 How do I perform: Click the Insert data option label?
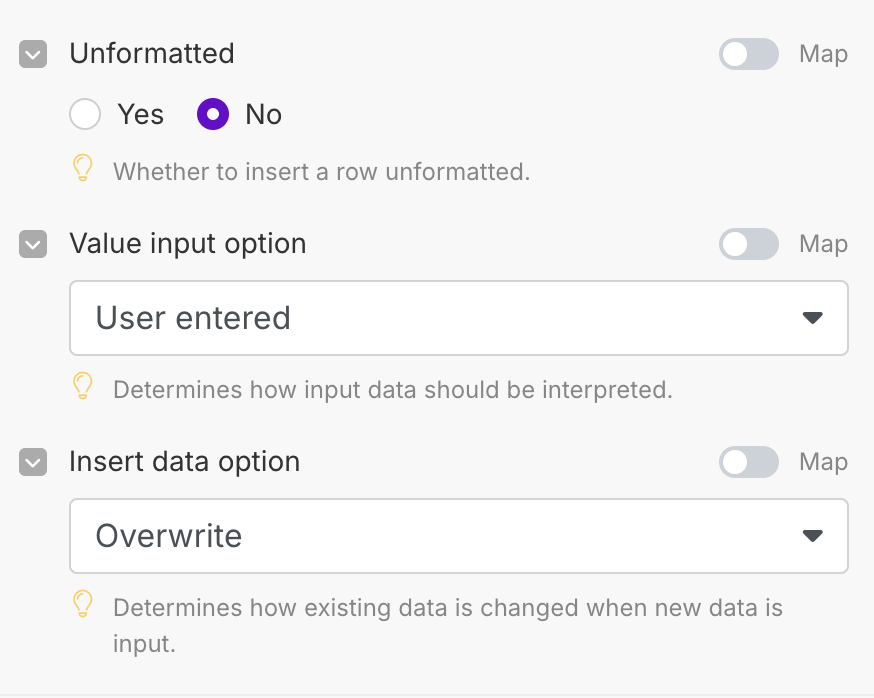[185, 462]
